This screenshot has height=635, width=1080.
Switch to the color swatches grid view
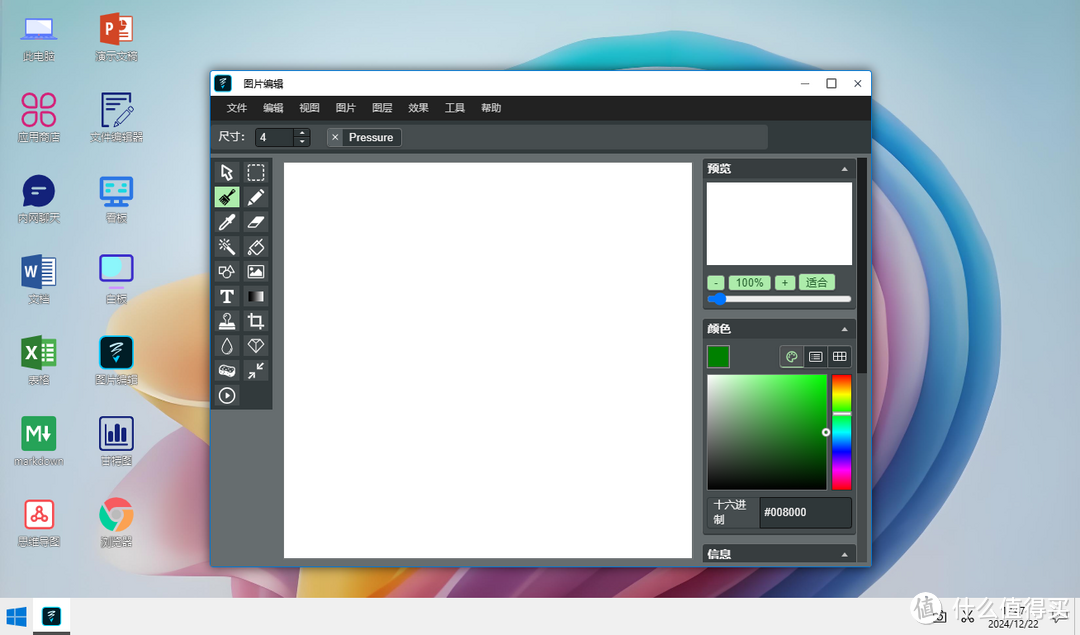coord(840,356)
